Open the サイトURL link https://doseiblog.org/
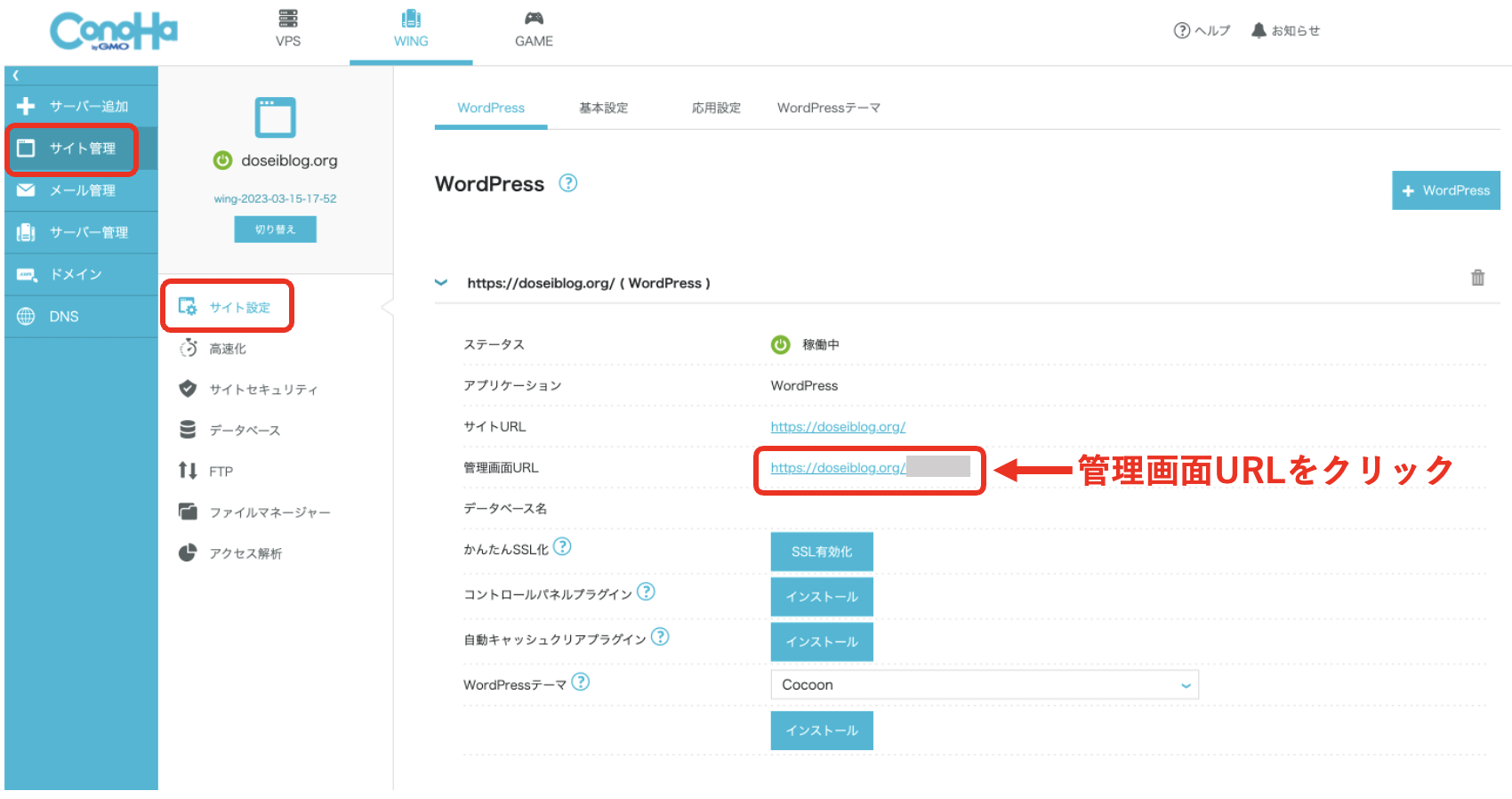This screenshot has height=799, width=1512. coord(838,427)
